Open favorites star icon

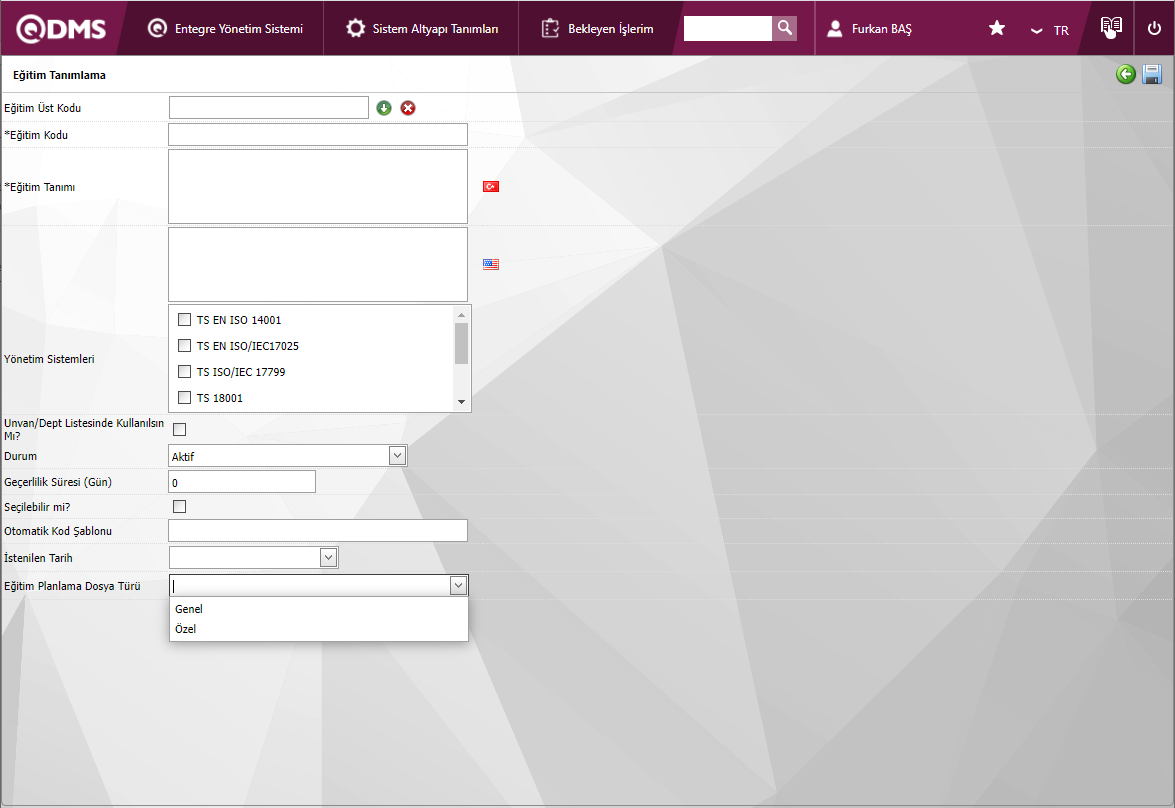click(997, 28)
